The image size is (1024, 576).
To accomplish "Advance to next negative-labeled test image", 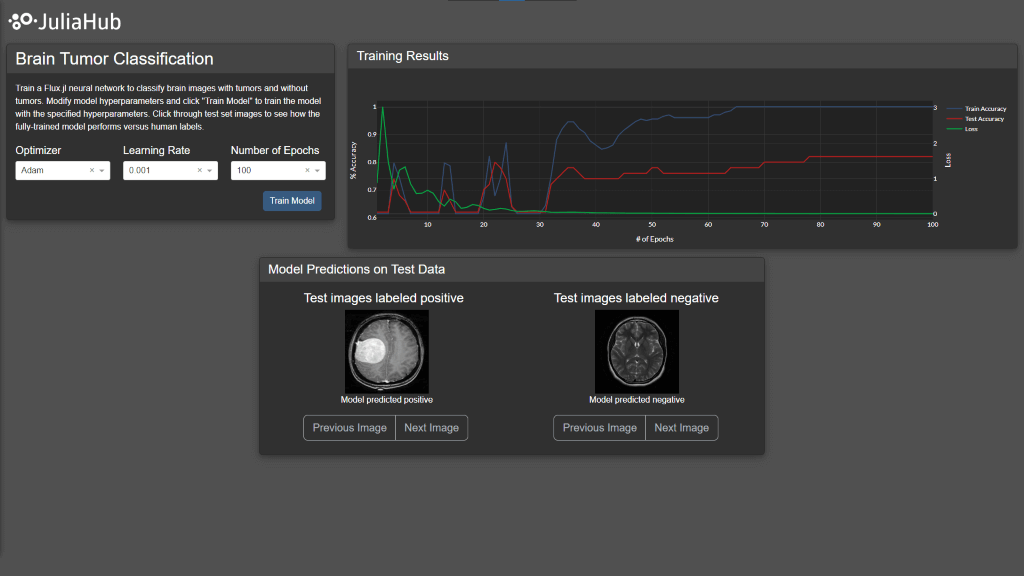I will tap(681, 428).
